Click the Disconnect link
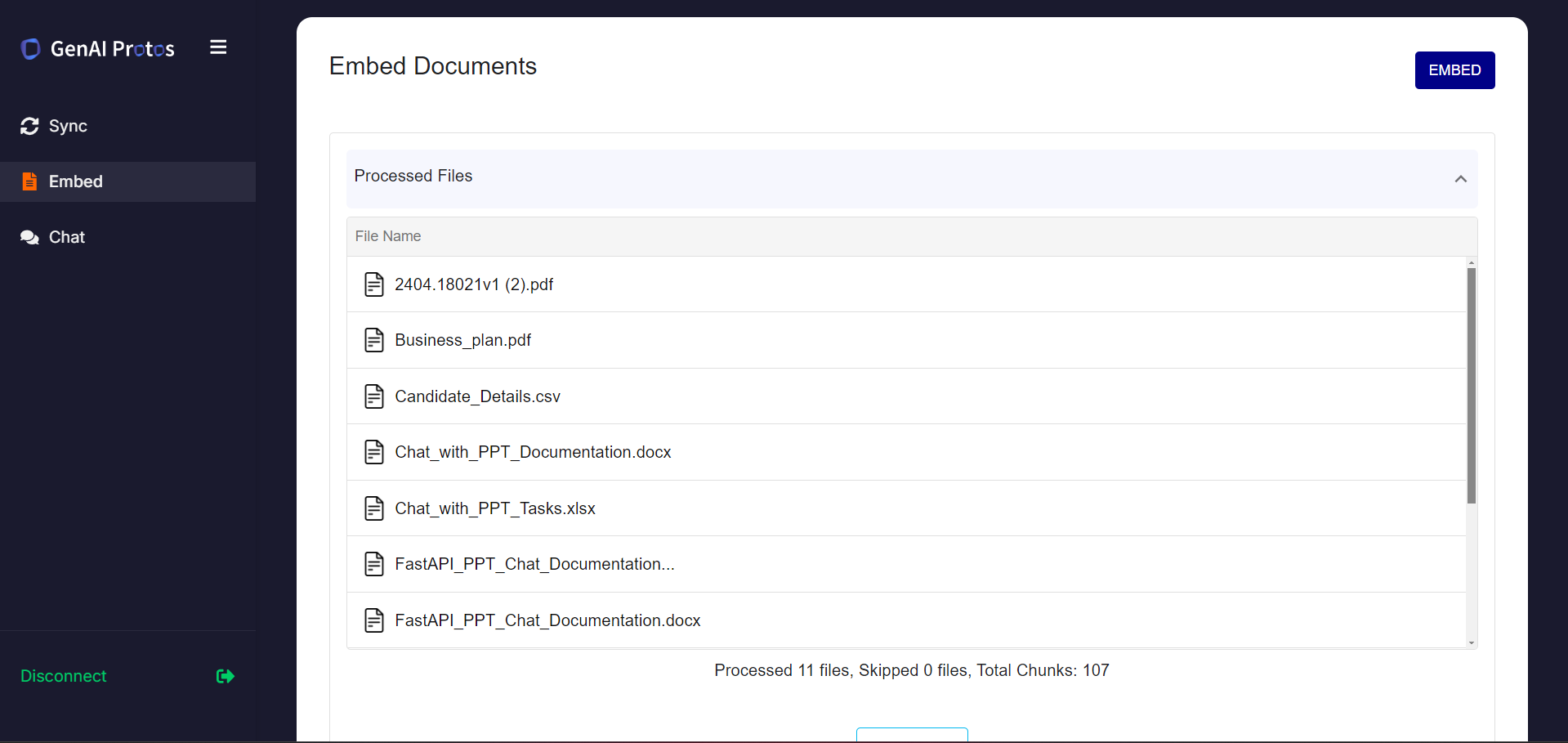This screenshot has height=743, width=1568. point(64,676)
